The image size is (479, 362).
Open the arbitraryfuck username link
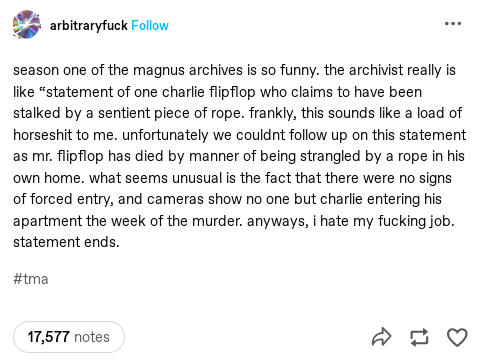click(89, 26)
